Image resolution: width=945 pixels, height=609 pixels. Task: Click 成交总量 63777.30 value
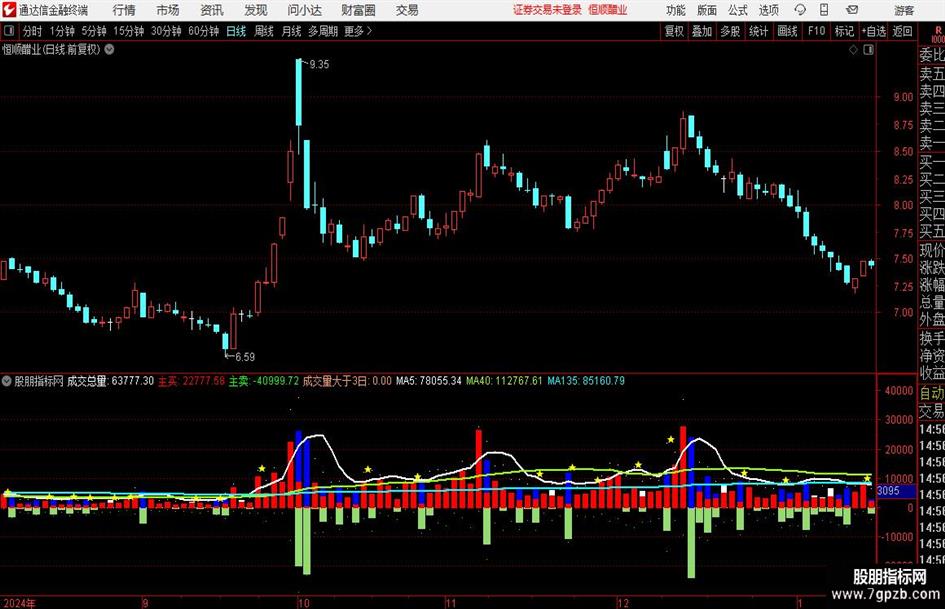[110, 381]
